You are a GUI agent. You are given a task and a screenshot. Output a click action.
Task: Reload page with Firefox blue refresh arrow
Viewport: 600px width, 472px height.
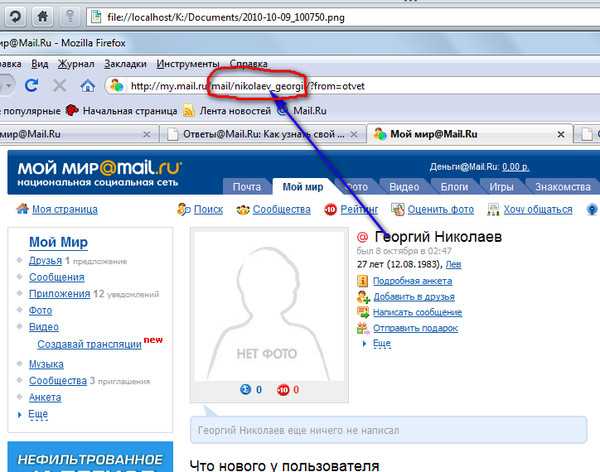31,85
